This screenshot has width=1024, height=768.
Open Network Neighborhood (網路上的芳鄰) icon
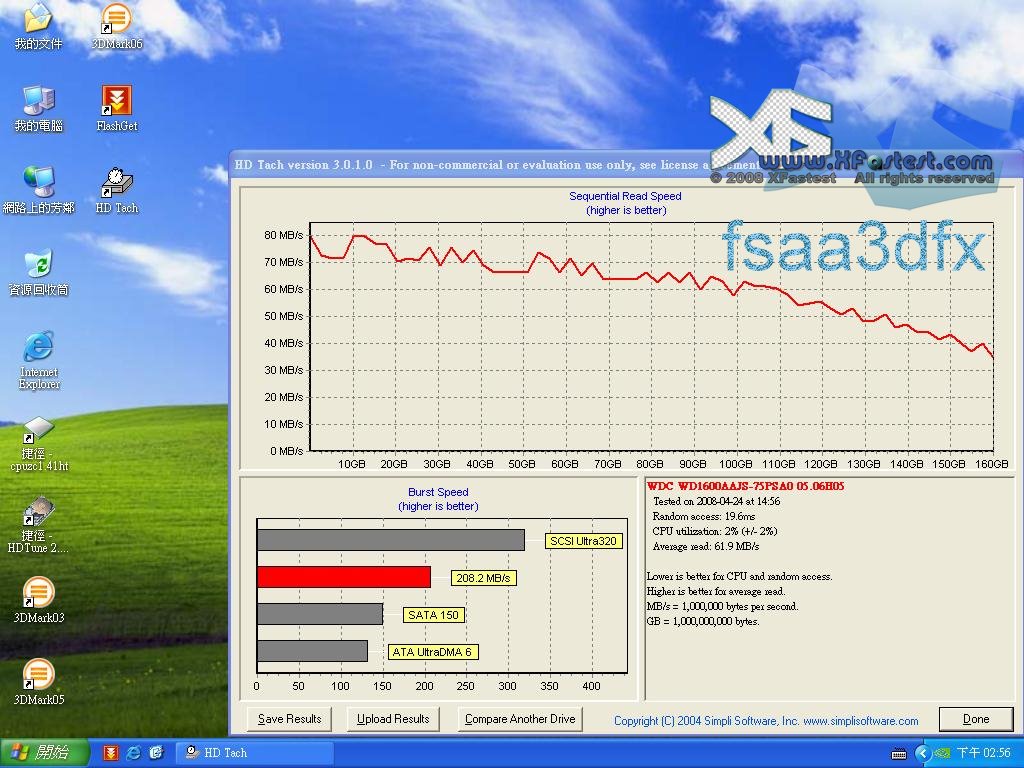tap(38, 184)
